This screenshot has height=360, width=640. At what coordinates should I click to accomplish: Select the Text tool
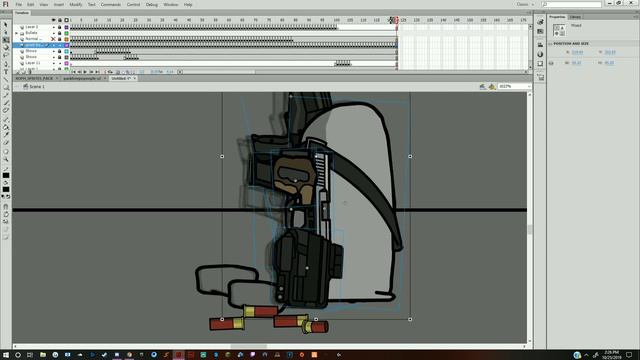[x=6, y=72]
